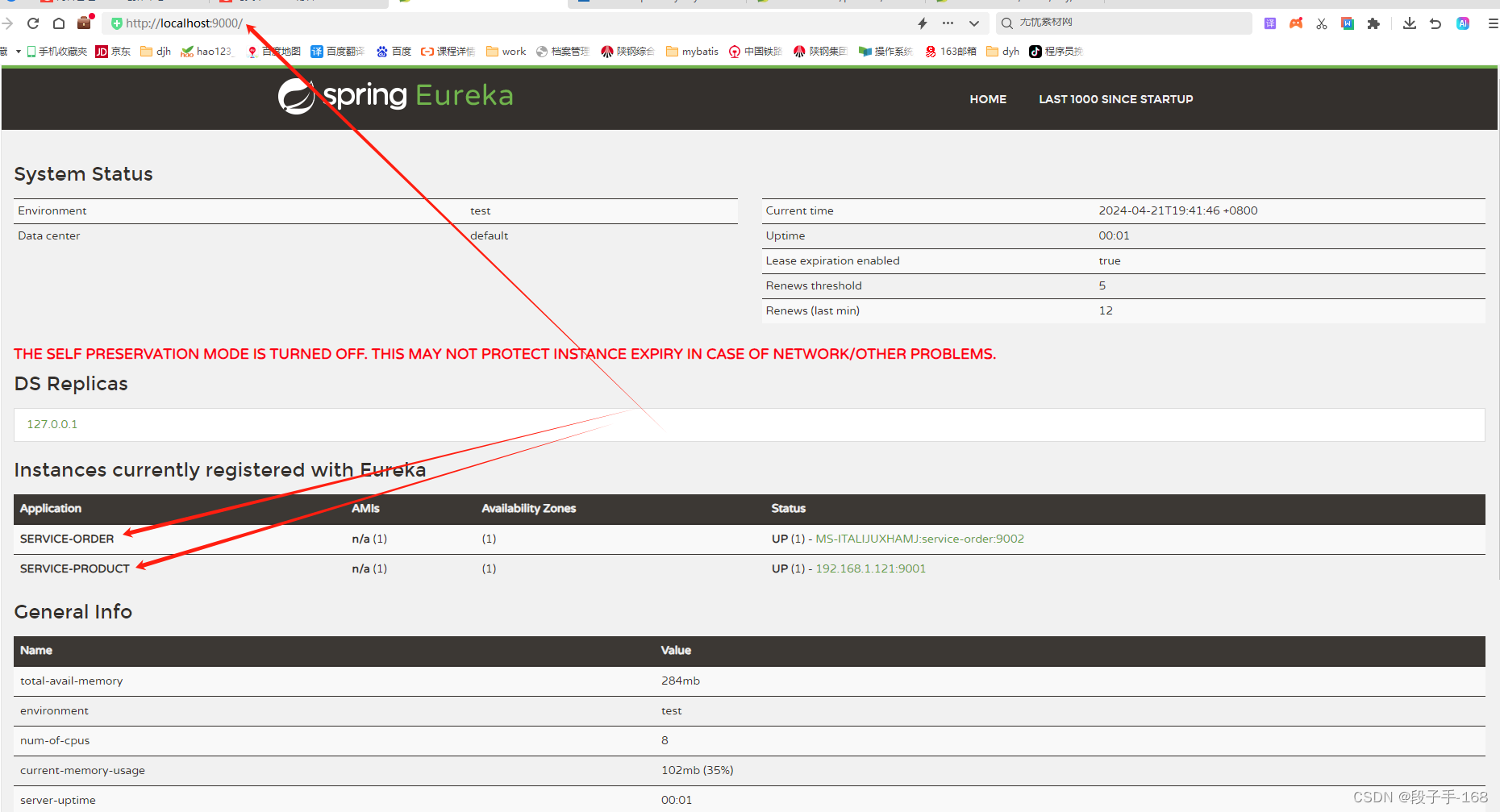1500x812 pixels.
Task: Click the Application column header
Action: coord(51,508)
